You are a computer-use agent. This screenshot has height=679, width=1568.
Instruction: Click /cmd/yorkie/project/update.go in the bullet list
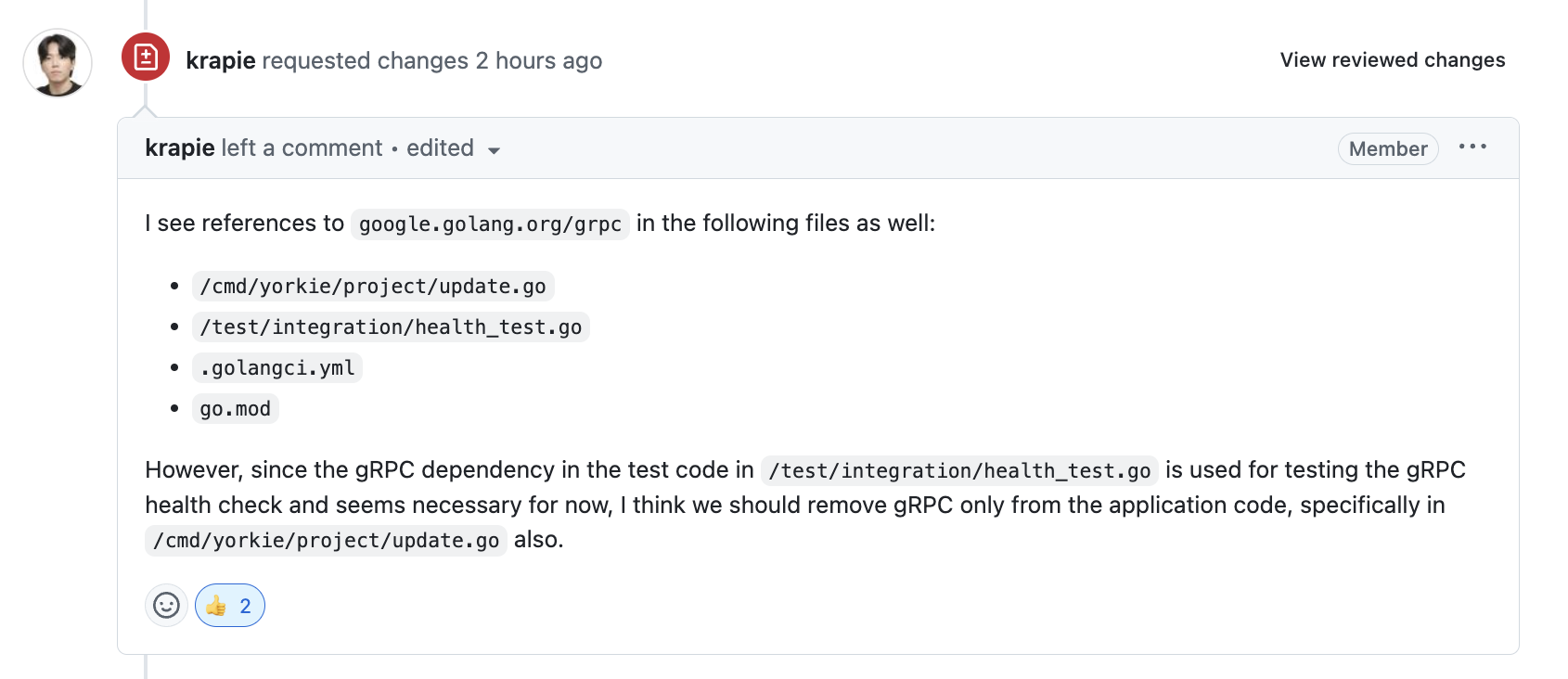373,287
